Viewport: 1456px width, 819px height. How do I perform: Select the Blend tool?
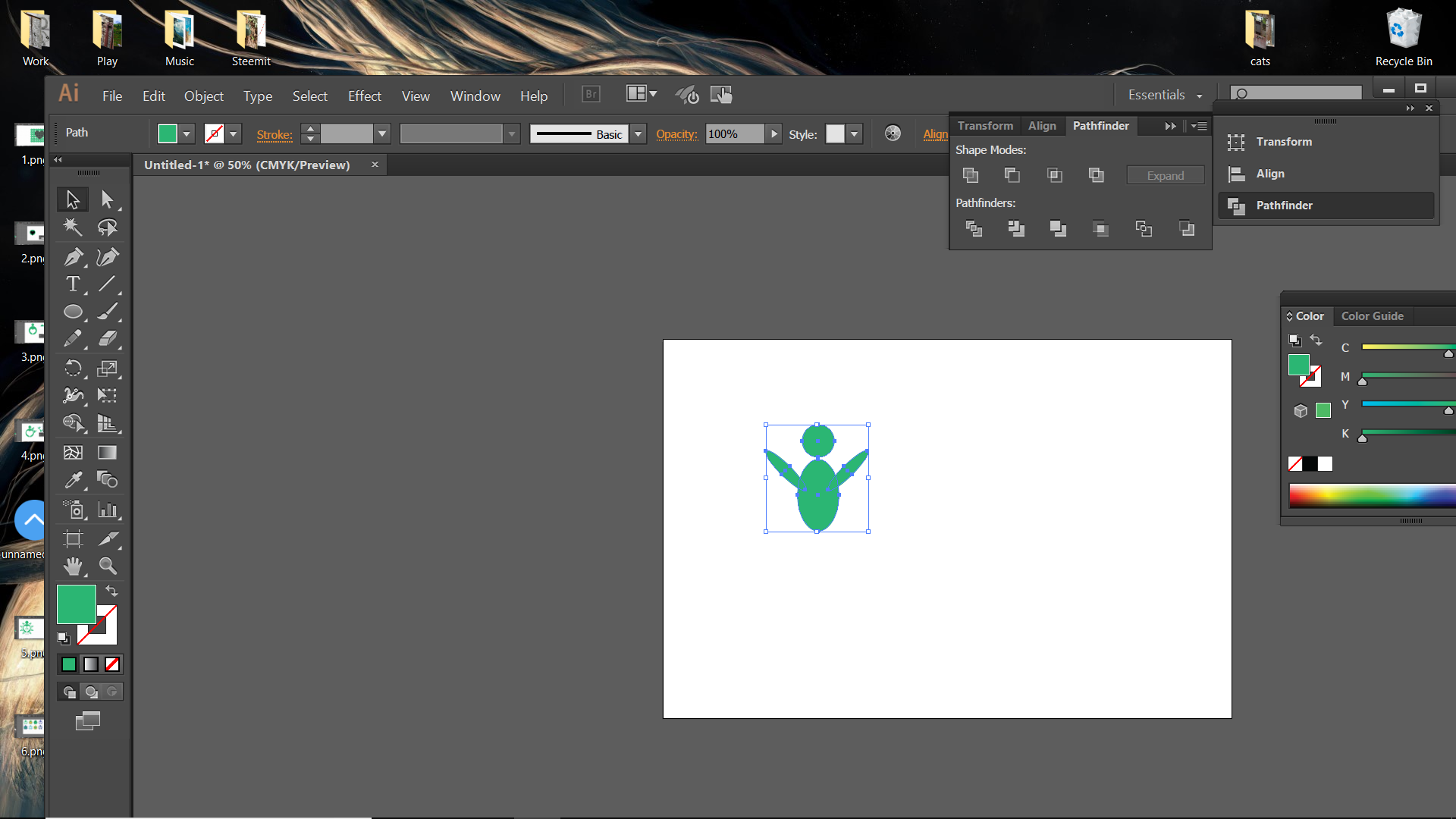click(x=107, y=480)
